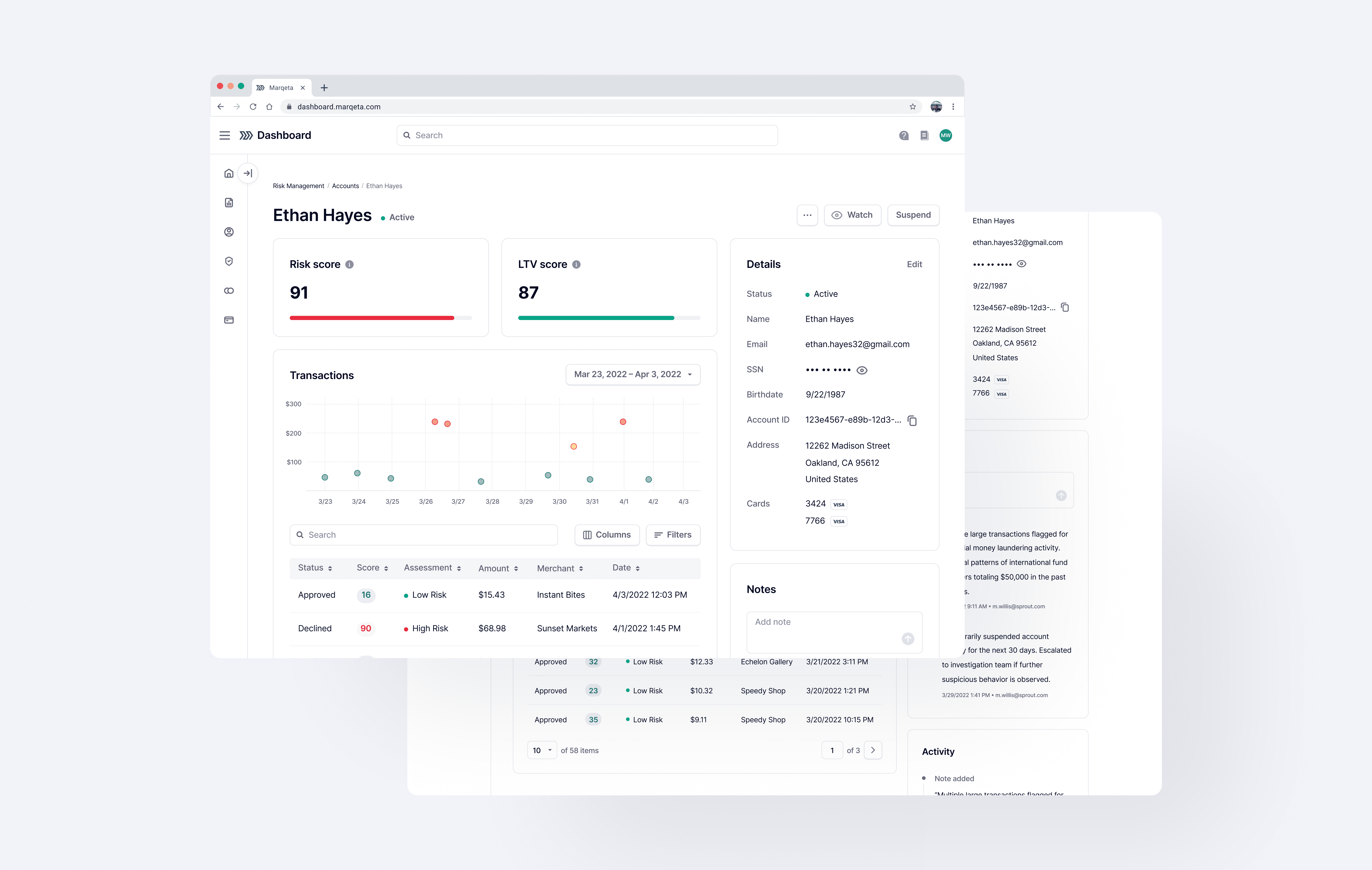Go to Accounts in the breadcrumb
Screen dimensions: 1372x870
click(x=345, y=186)
